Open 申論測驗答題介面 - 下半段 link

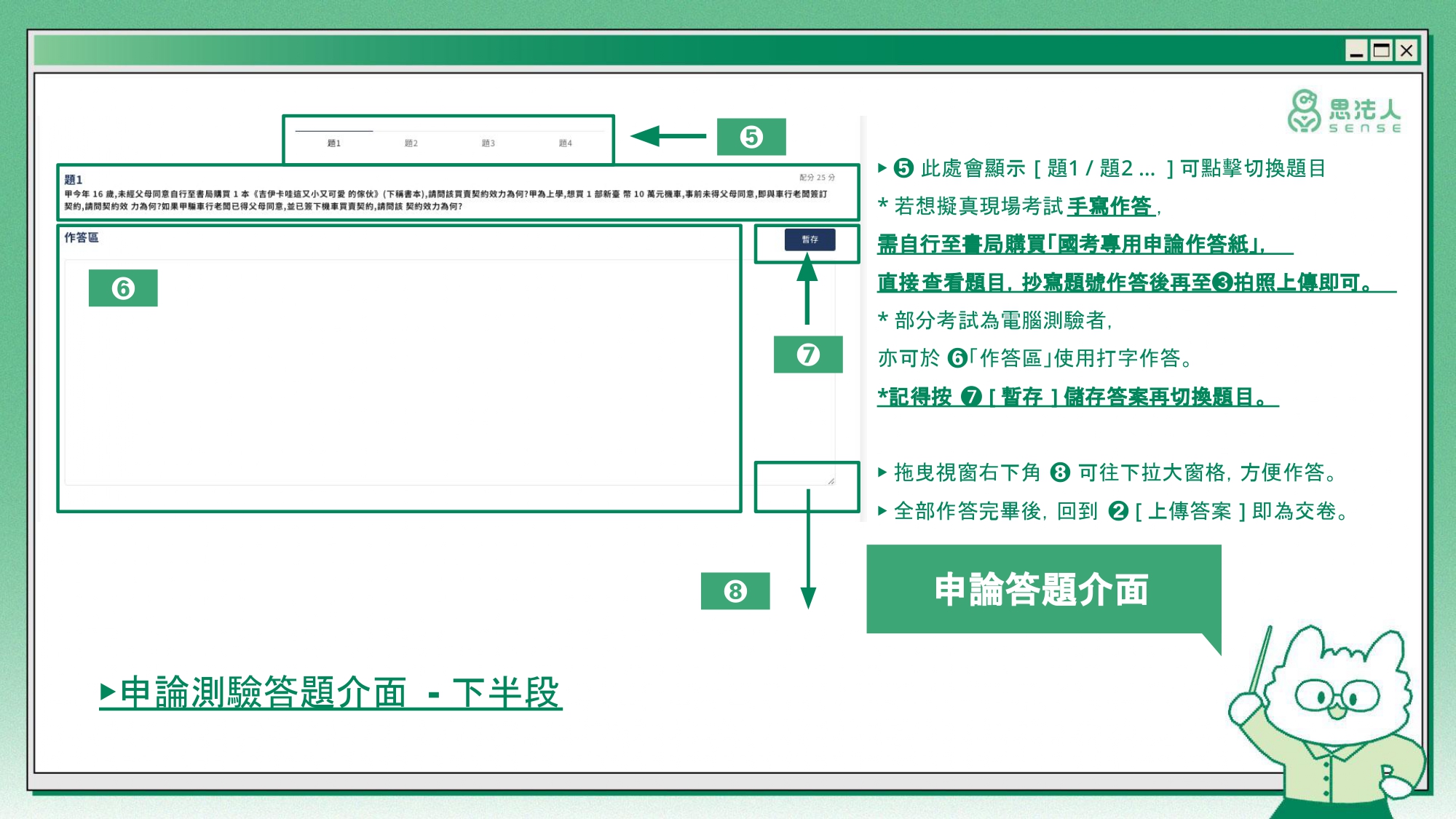(x=331, y=692)
